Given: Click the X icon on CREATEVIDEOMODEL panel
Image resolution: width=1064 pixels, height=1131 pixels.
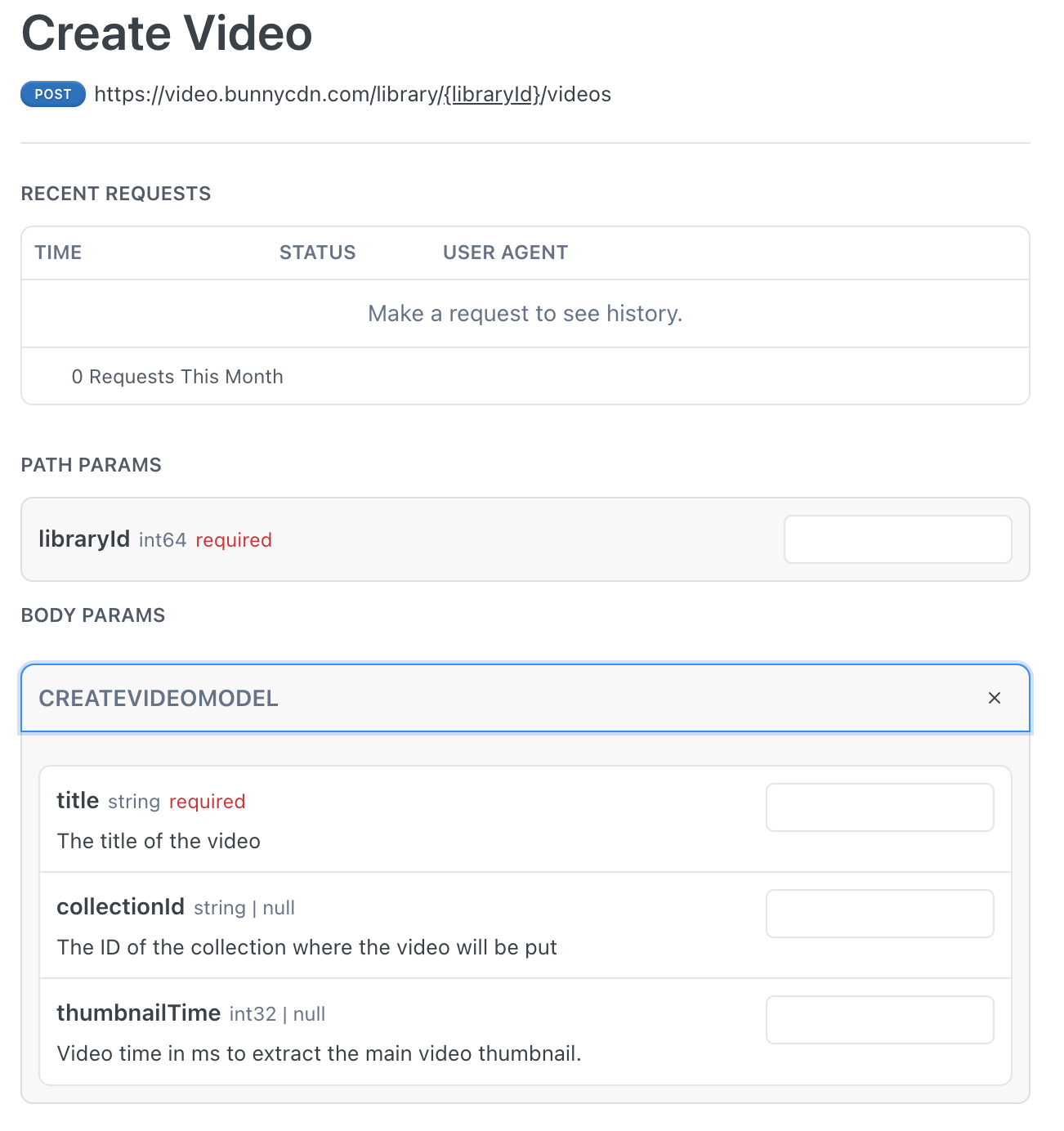Looking at the screenshot, I should (995, 699).
